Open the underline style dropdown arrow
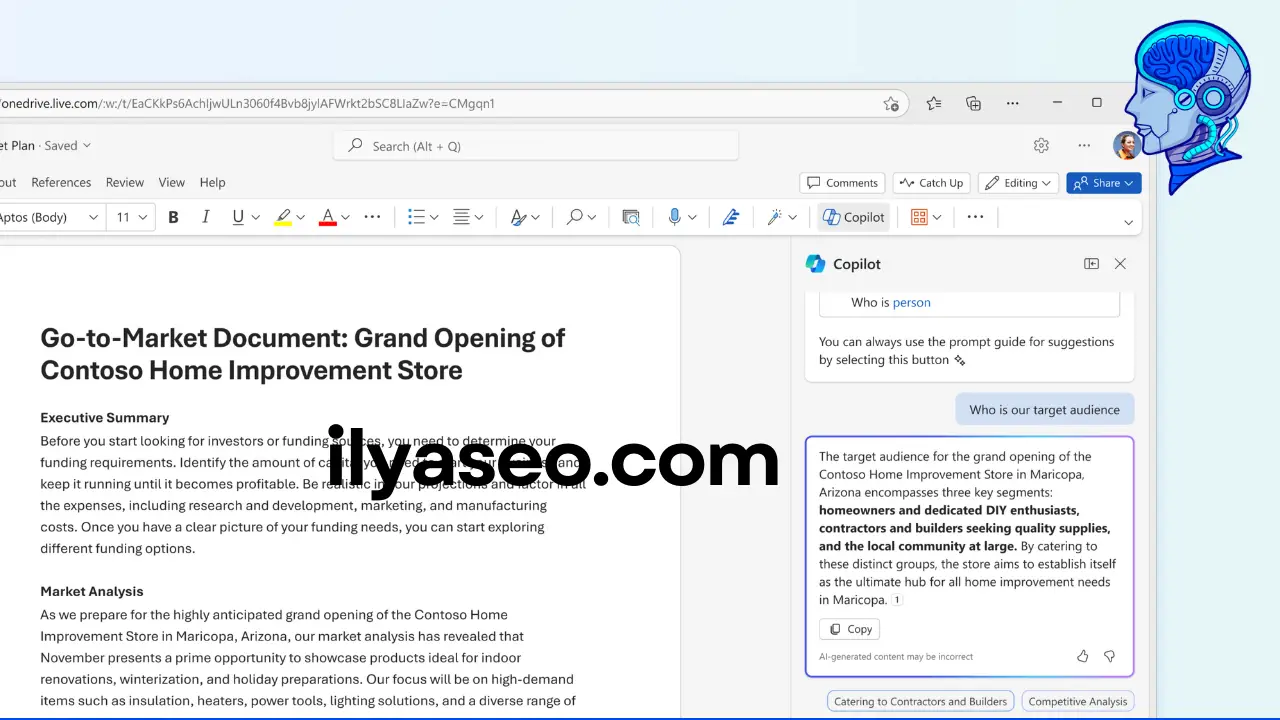Image resolution: width=1280 pixels, height=720 pixels. tap(256, 217)
